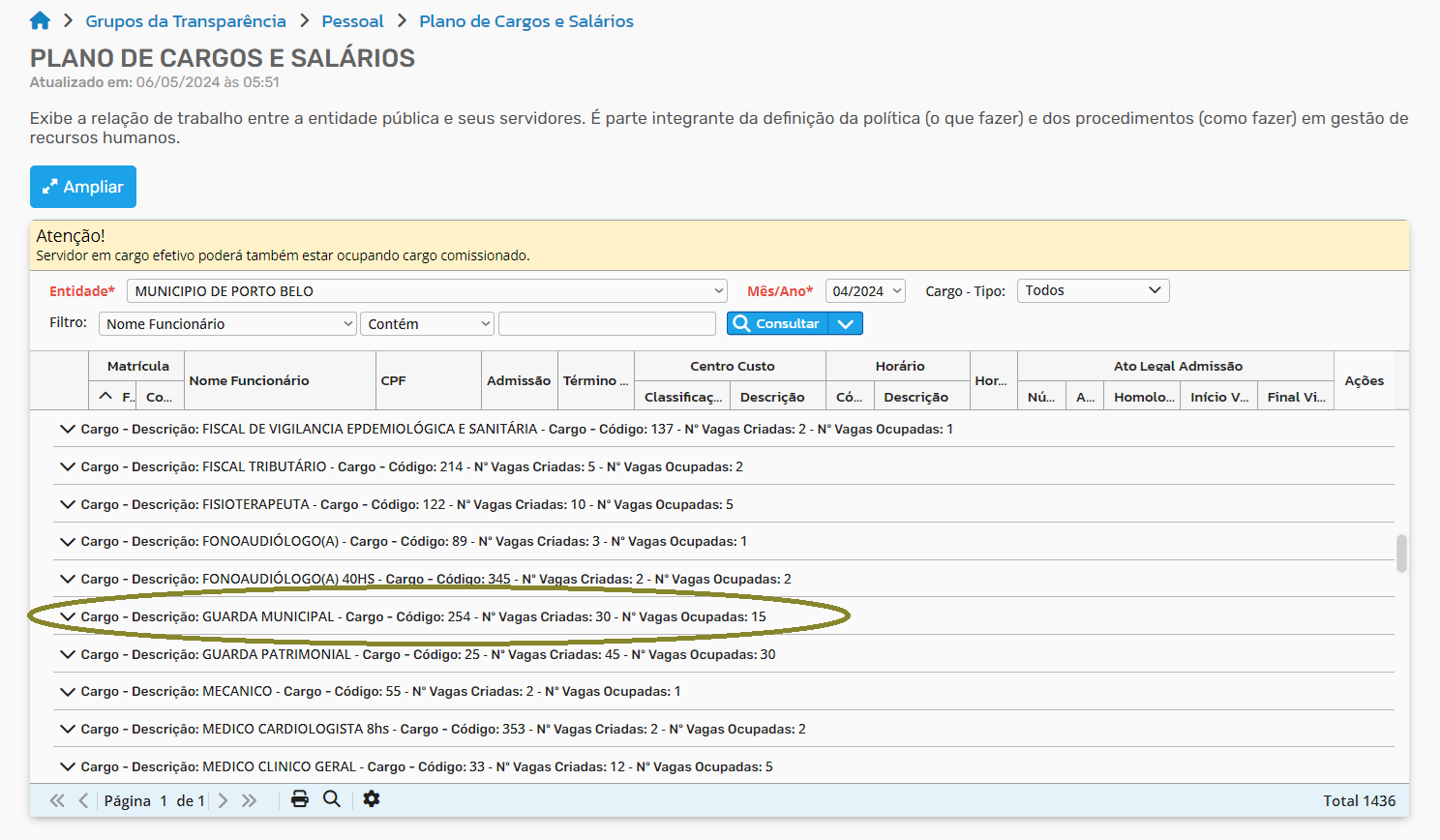
Task: Expand the FISCAL TRIBUTÁRIO cargo row
Action: [68, 466]
